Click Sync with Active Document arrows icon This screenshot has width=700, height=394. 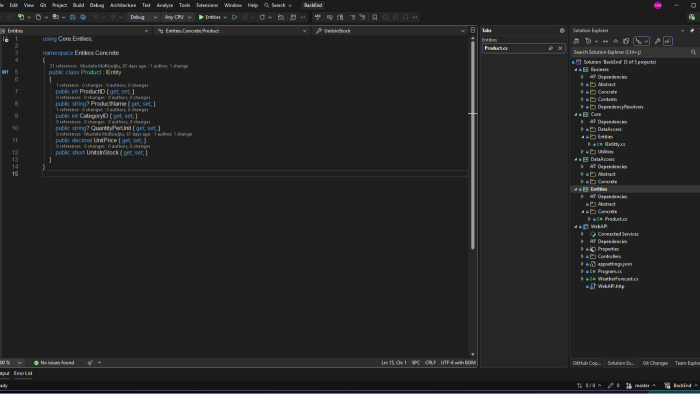605,41
